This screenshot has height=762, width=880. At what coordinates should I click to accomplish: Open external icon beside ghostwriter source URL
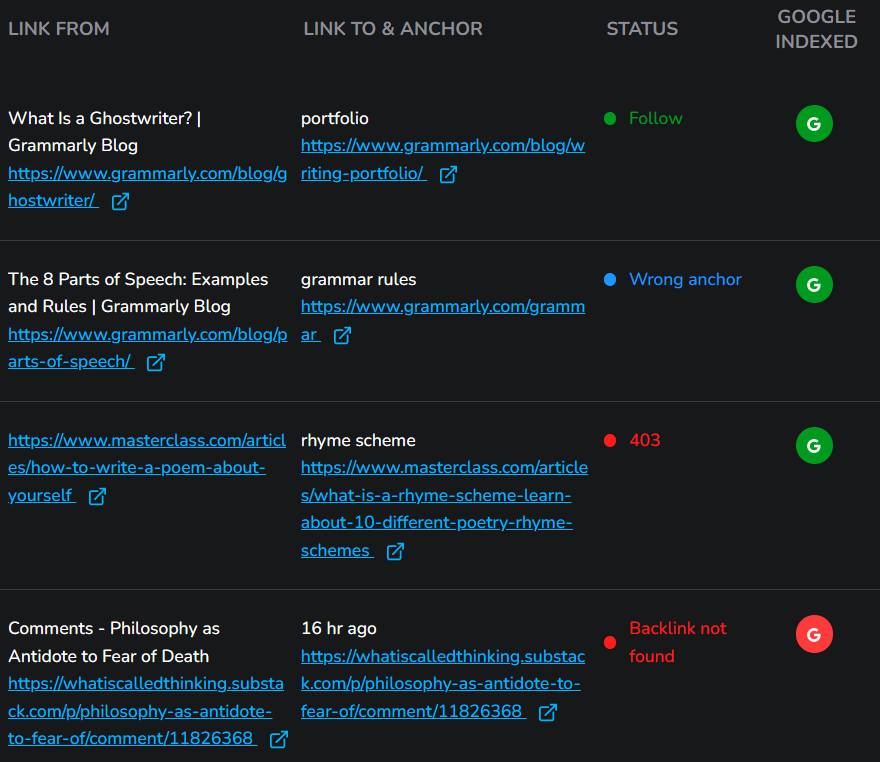point(120,201)
